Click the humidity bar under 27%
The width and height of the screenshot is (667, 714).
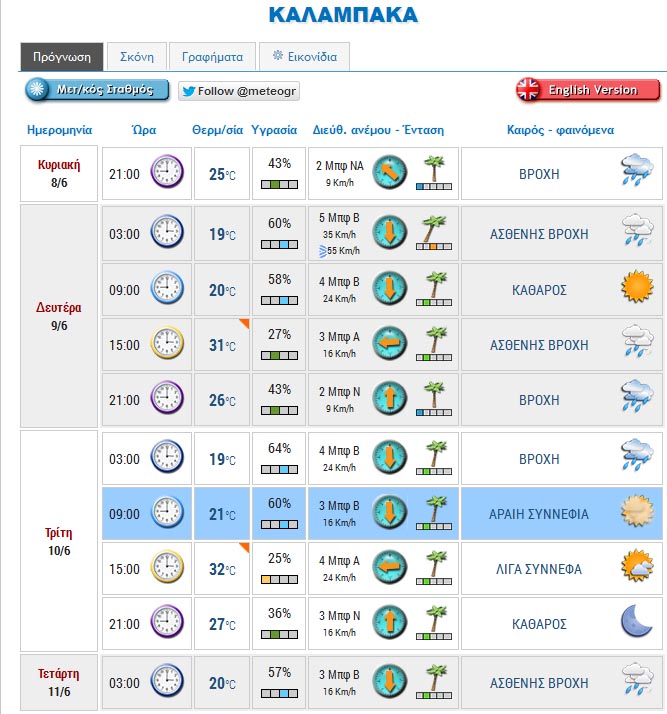279,355
